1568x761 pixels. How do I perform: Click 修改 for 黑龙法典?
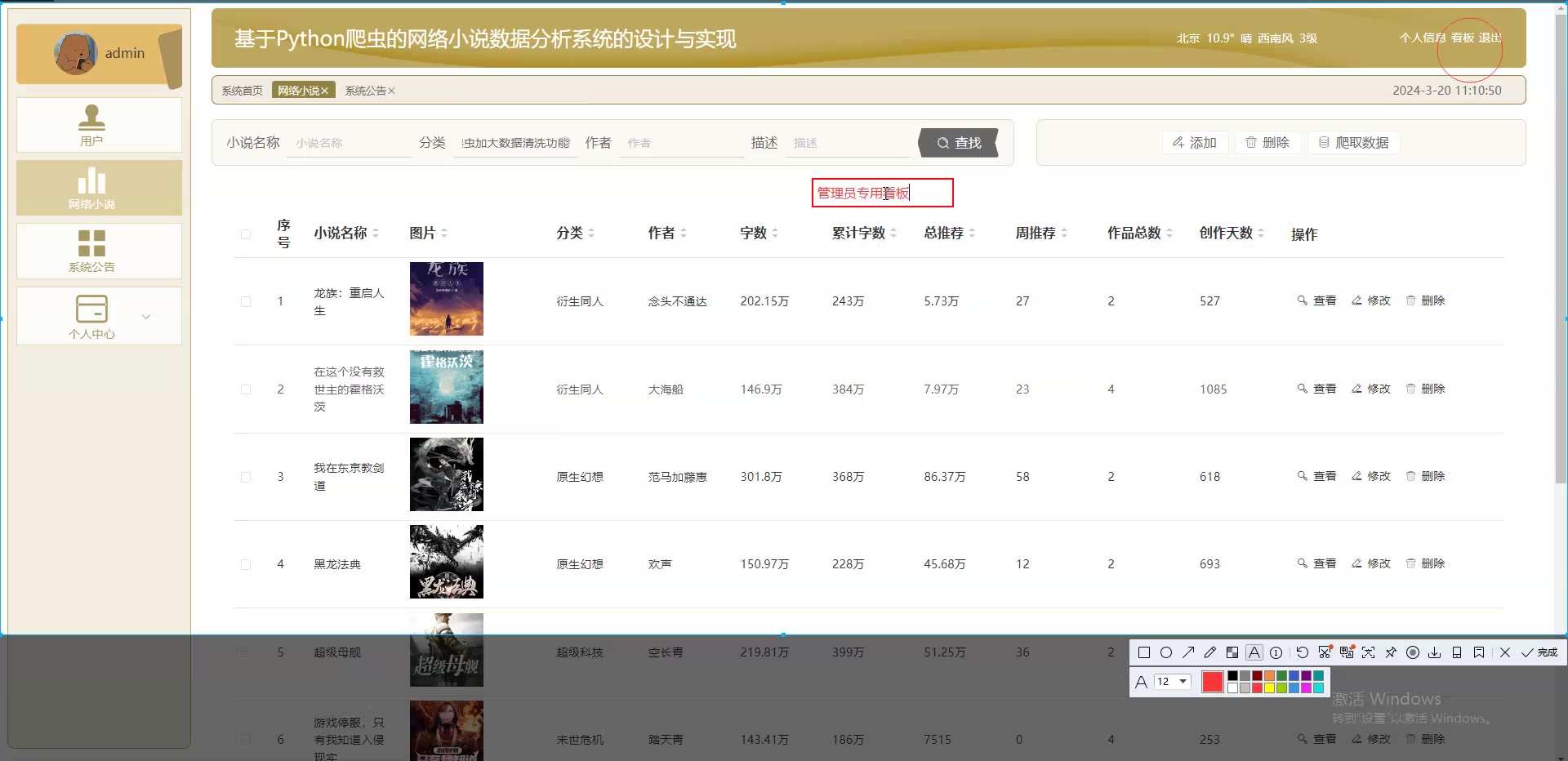point(1371,563)
